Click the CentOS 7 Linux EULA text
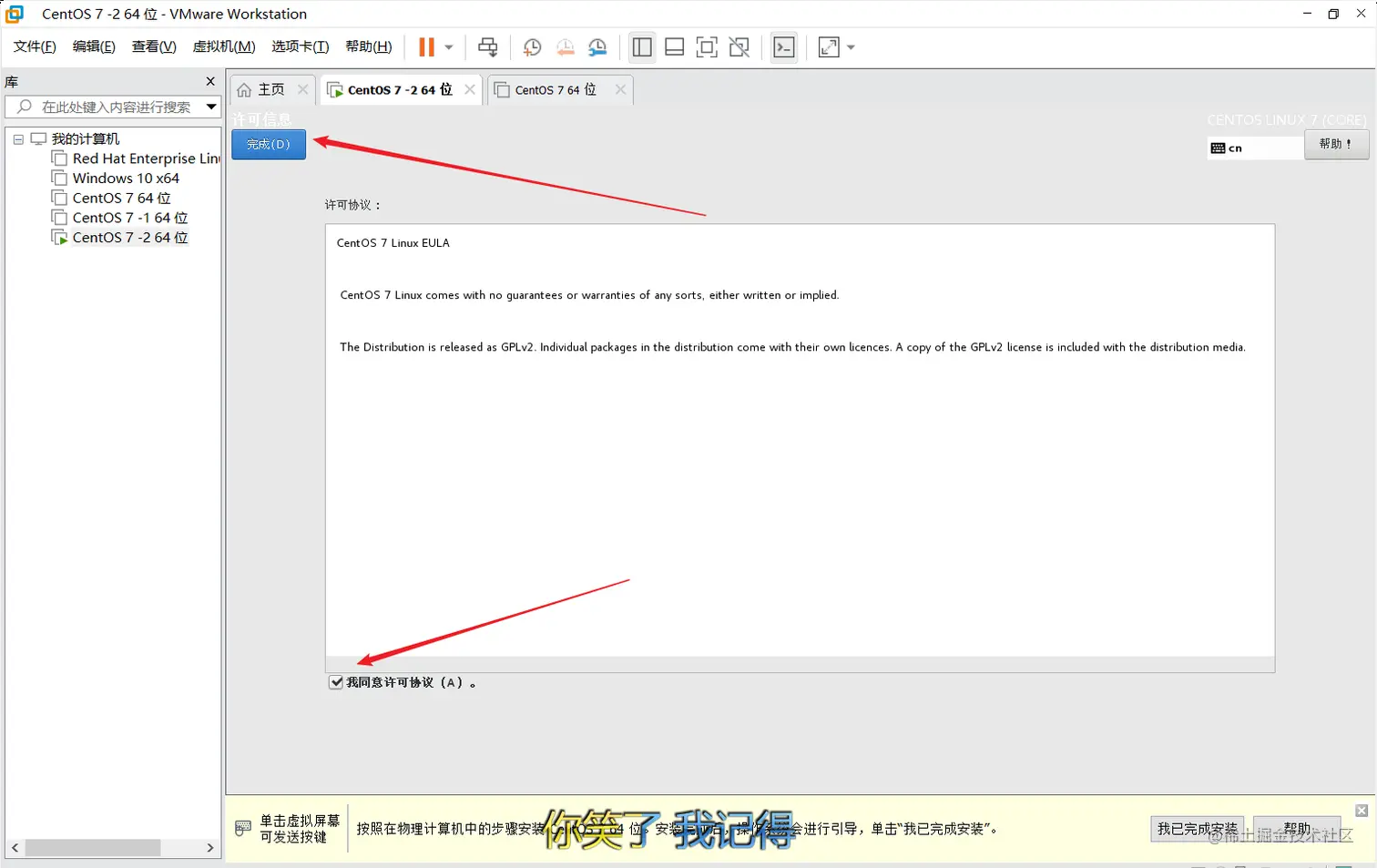This screenshot has width=1377, height=868. click(393, 243)
